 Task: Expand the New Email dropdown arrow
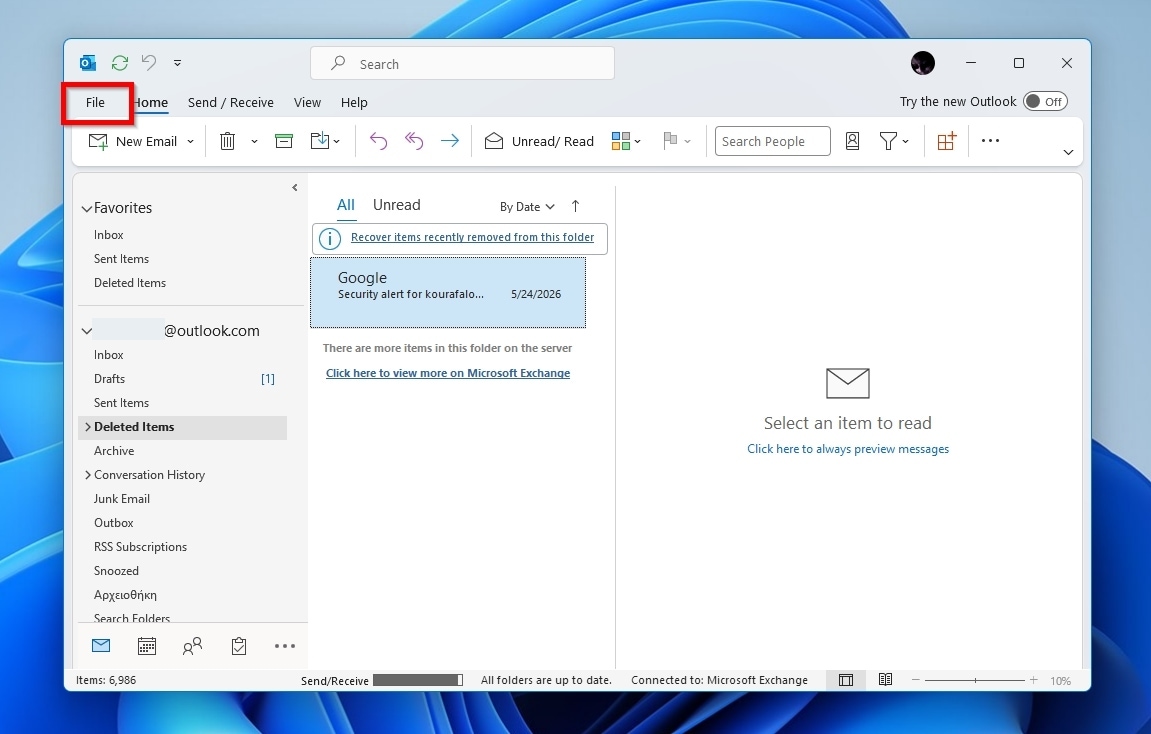(190, 142)
